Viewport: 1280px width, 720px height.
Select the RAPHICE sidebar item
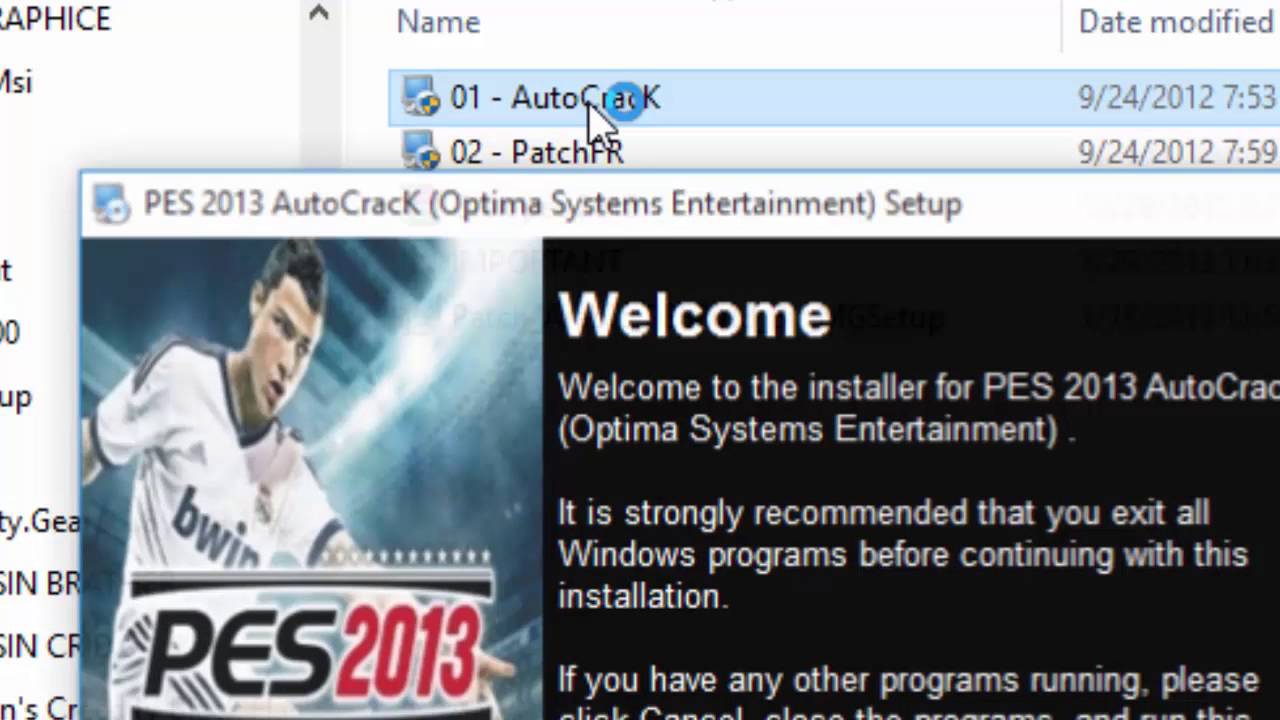point(55,18)
